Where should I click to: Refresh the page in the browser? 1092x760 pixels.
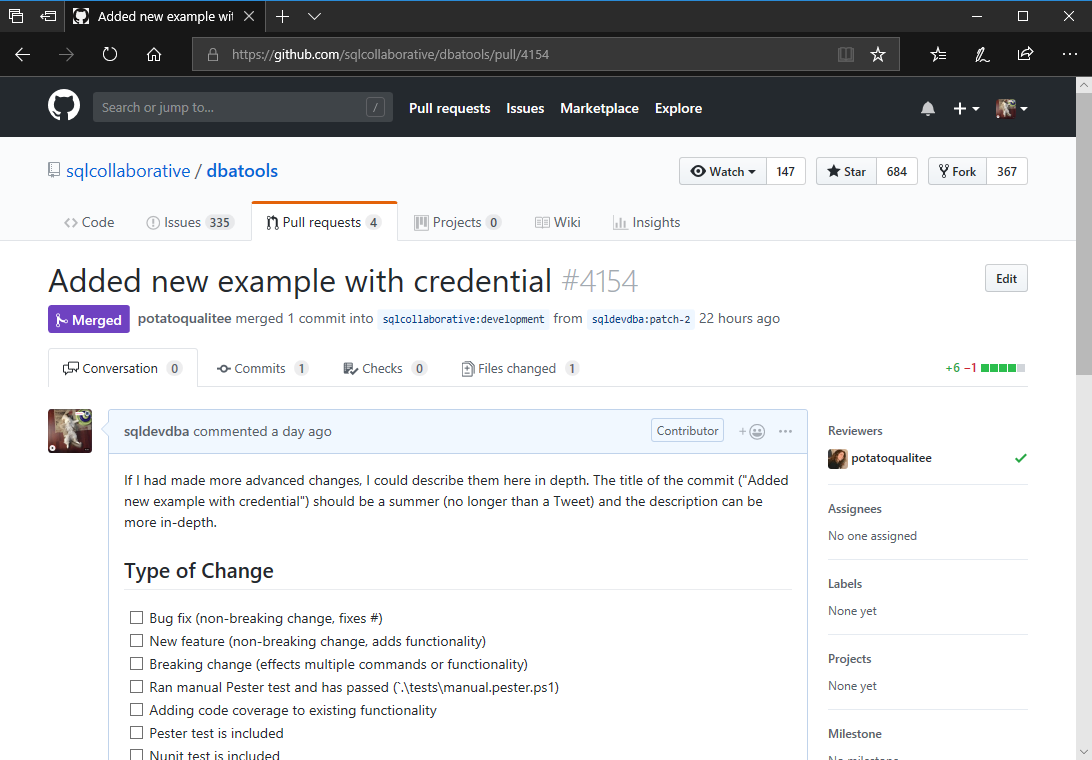pos(110,55)
